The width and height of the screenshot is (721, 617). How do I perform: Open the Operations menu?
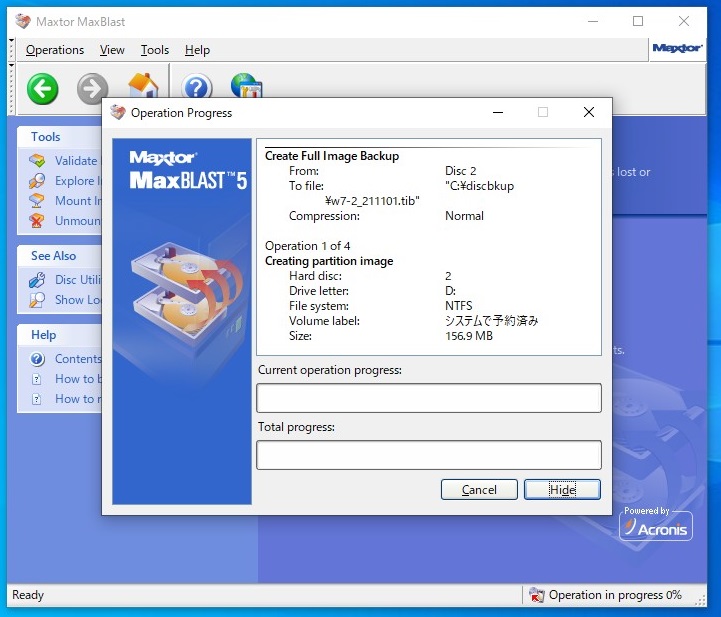pyautogui.click(x=55, y=50)
